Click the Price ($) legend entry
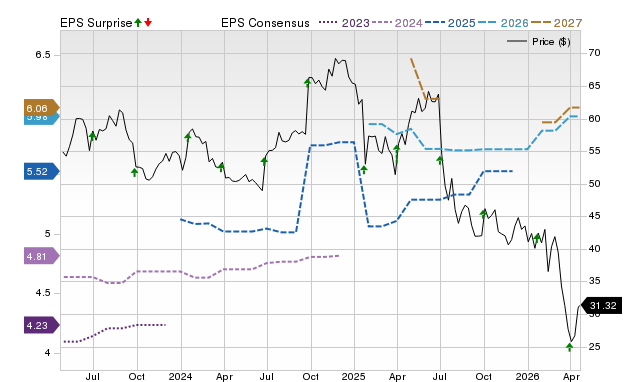Viewport: 640px width, 382px height. (x=539, y=42)
